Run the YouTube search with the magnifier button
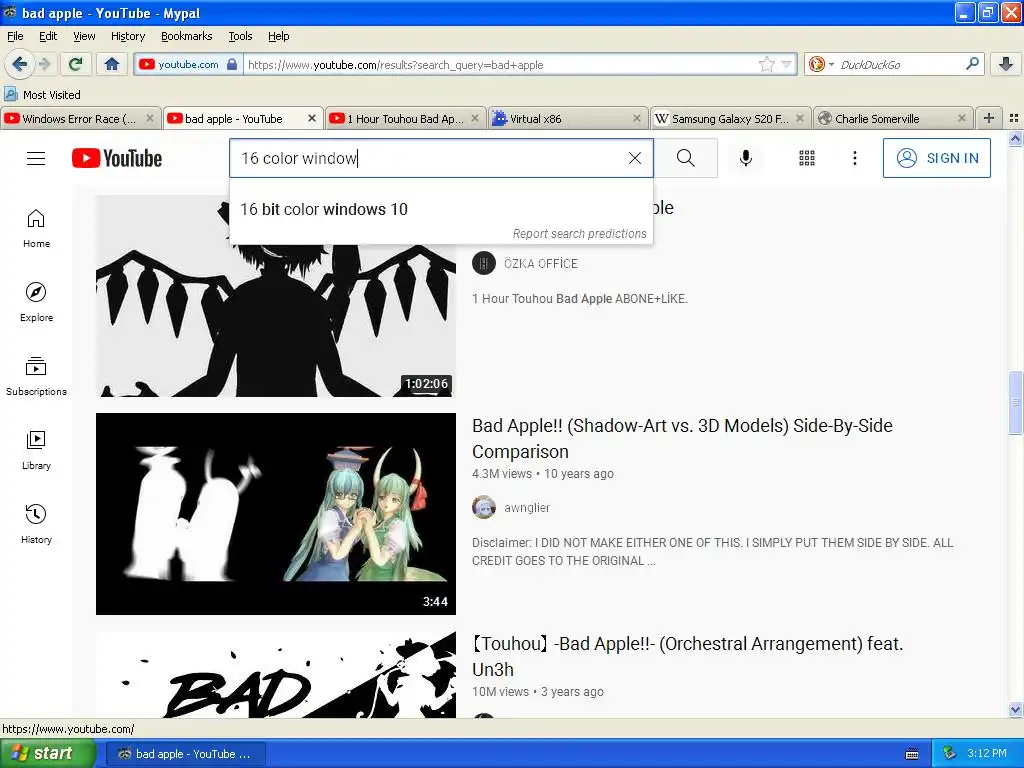 pos(686,158)
